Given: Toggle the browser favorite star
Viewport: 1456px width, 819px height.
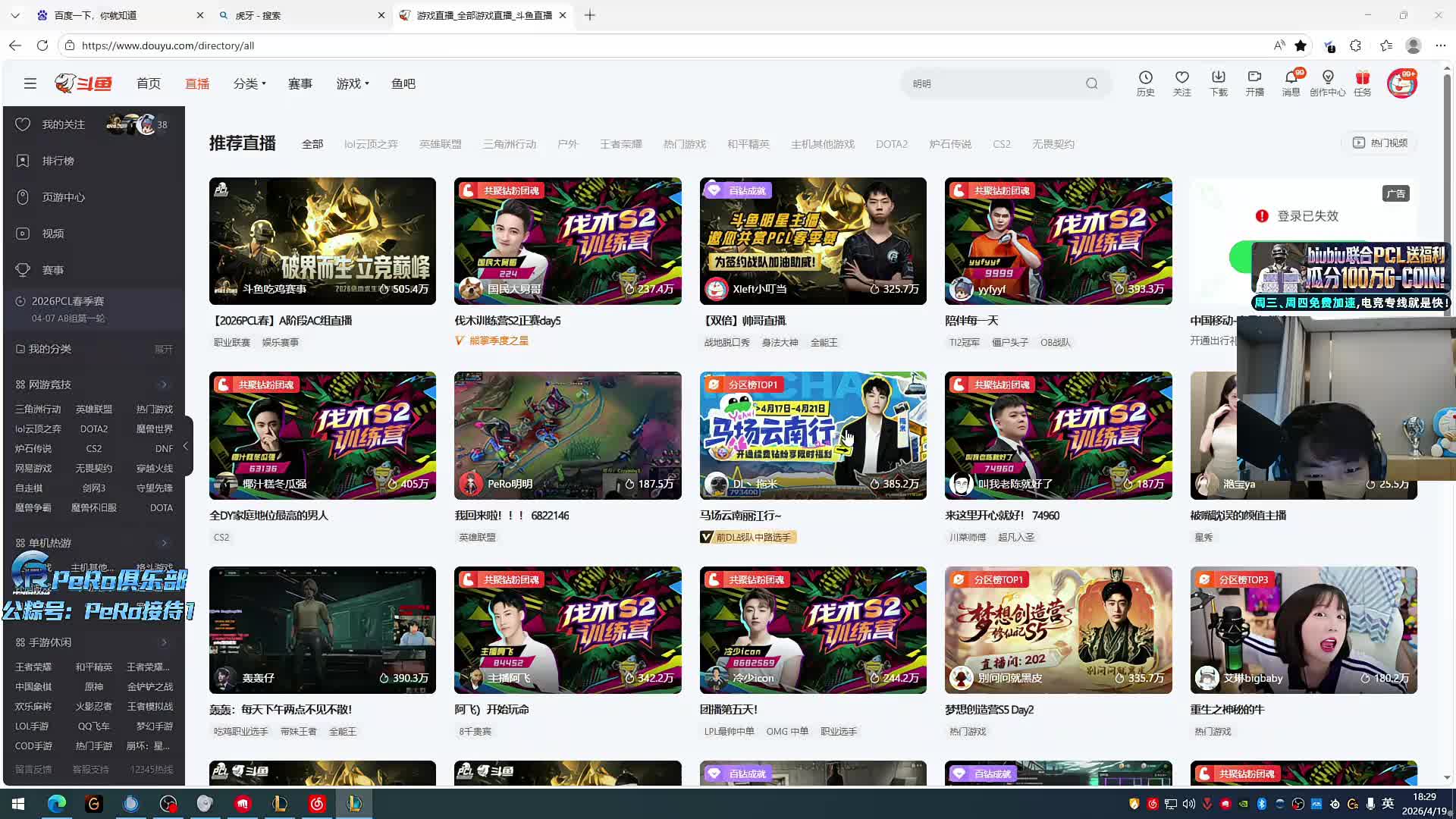Looking at the screenshot, I should (1301, 45).
